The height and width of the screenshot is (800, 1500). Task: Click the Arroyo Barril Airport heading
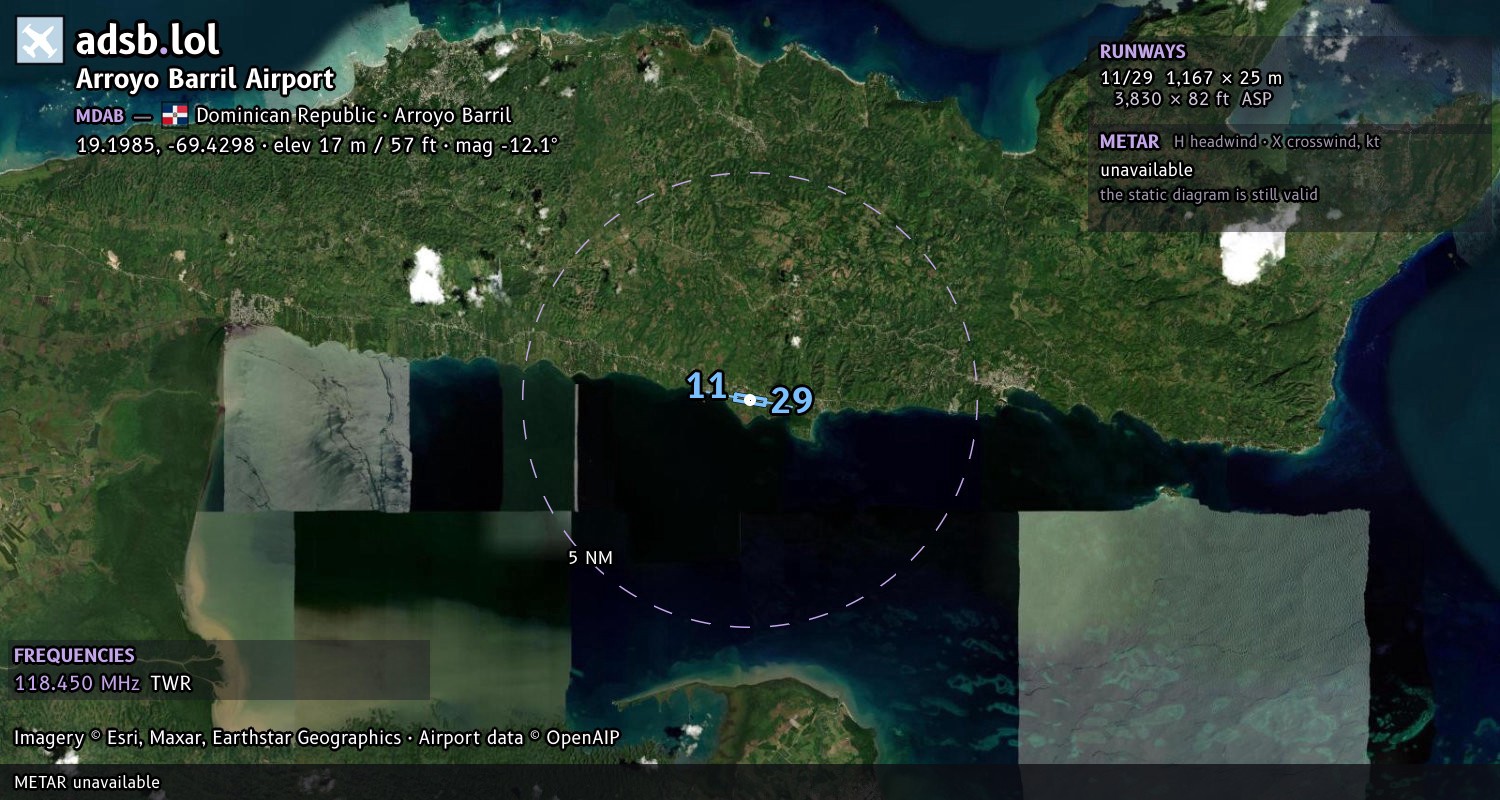205,79
